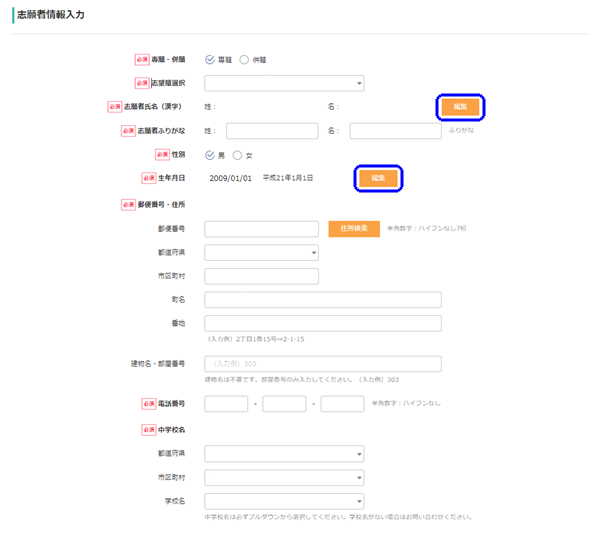This screenshot has width=600, height=544.
Task: Click the 番地 input field
Action: click(323, 323)
